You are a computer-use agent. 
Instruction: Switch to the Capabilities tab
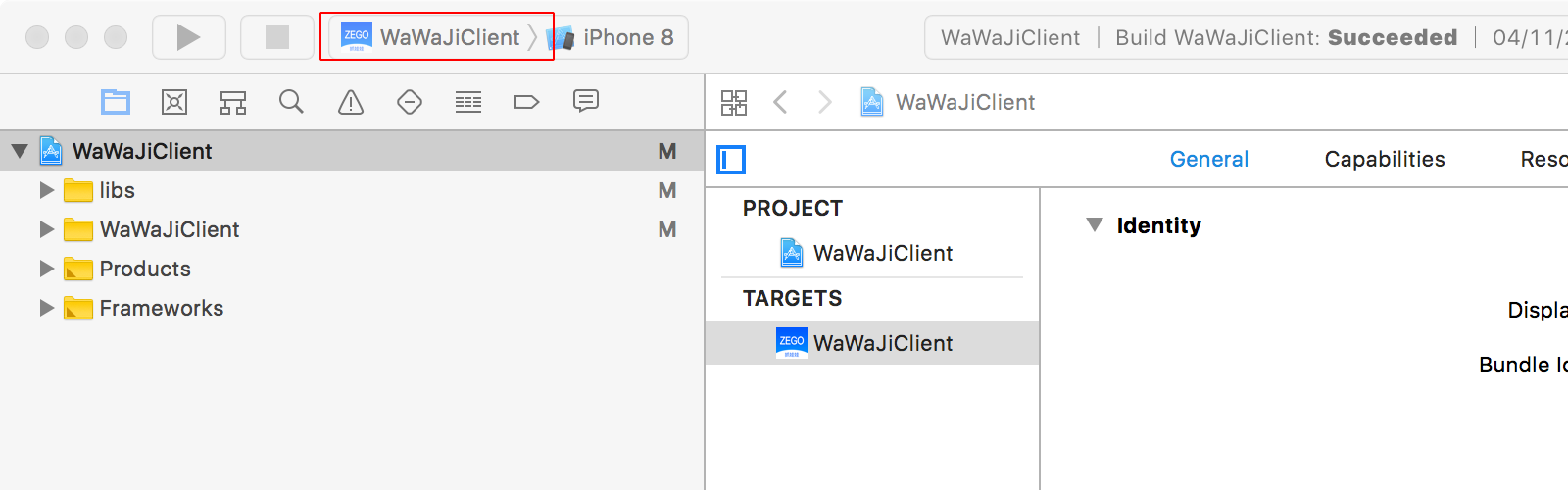1385,159
